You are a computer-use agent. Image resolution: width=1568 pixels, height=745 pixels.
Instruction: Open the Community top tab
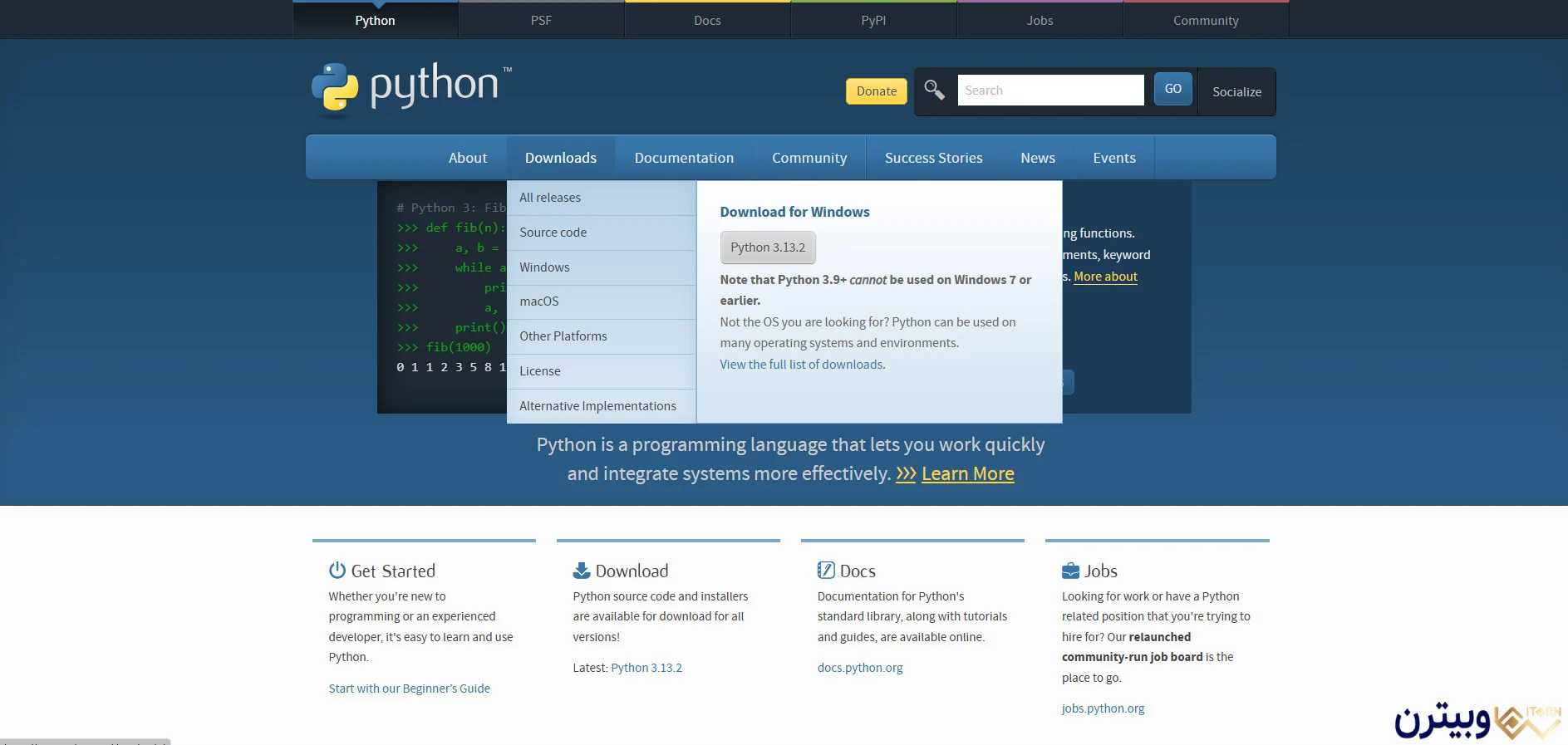click(x=1206, y=20)
